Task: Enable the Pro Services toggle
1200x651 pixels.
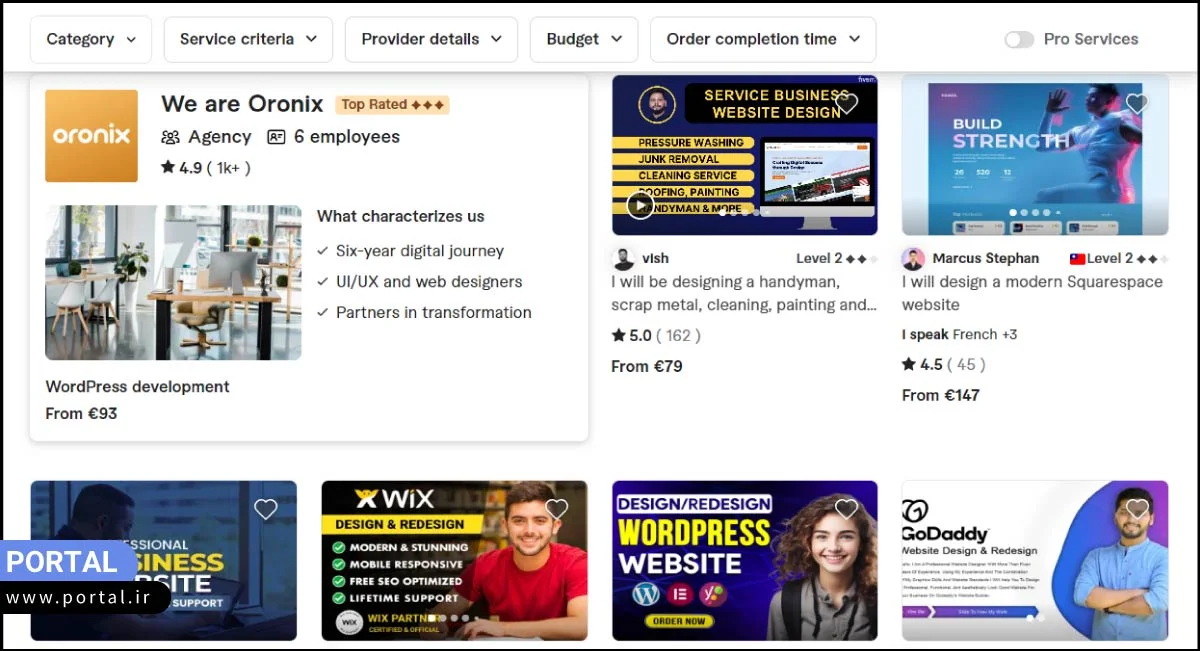Action: (x=1019, y=40)
